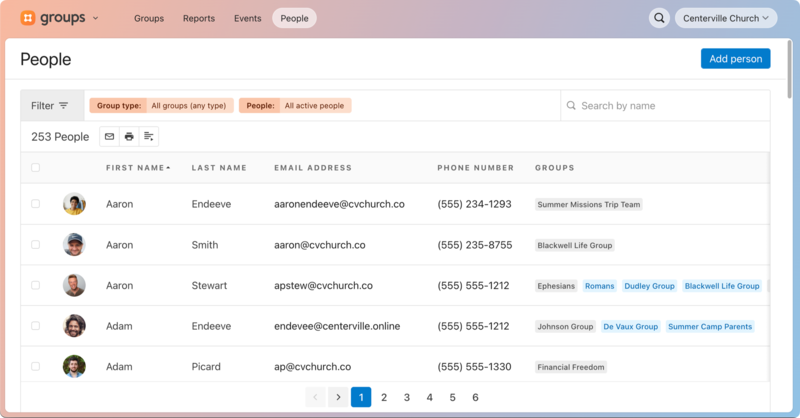
Task: Check the box for Aaron Smith's row
Action: (36, 245)
